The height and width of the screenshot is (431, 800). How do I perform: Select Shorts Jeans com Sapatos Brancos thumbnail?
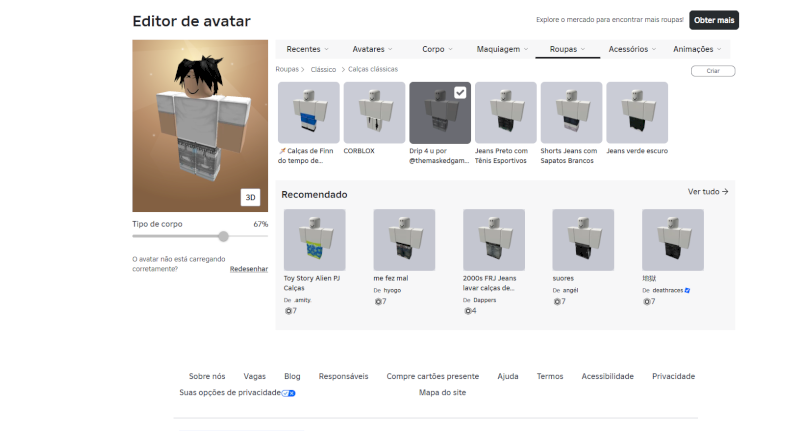571,113
